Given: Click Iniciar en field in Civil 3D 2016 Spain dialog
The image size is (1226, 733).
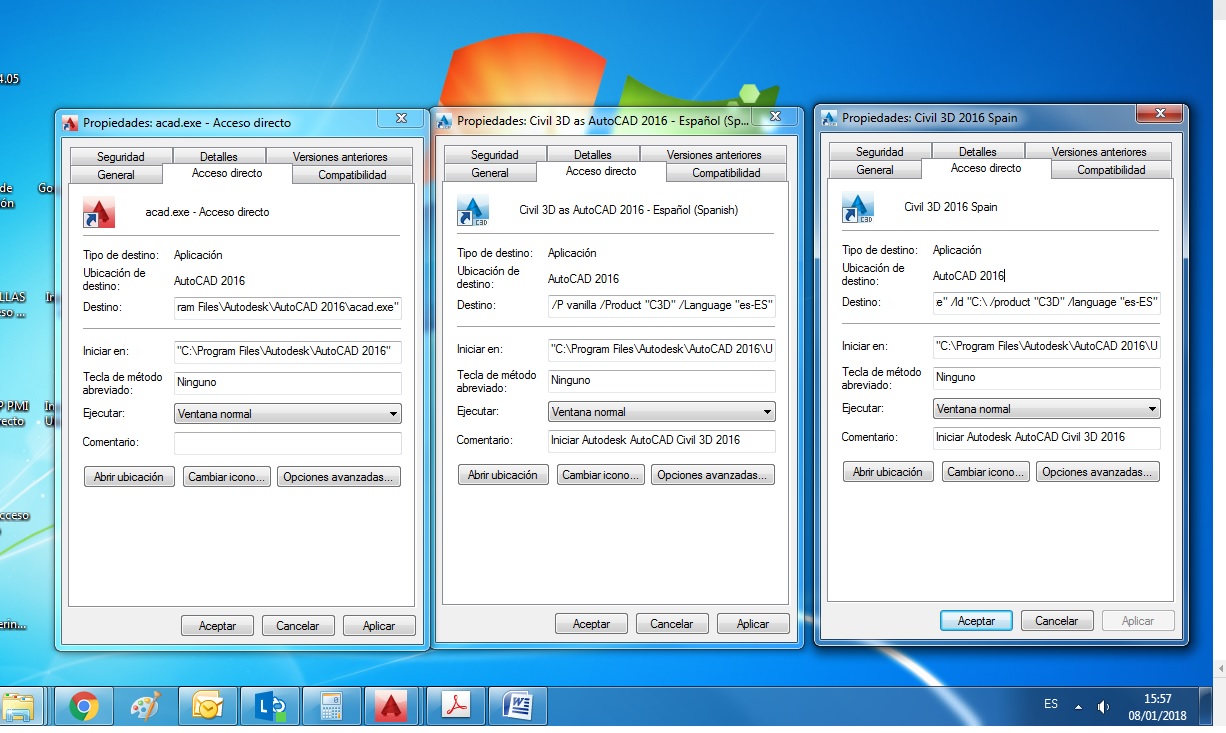Looking at the screenshot, I should tap(1047, 347).
